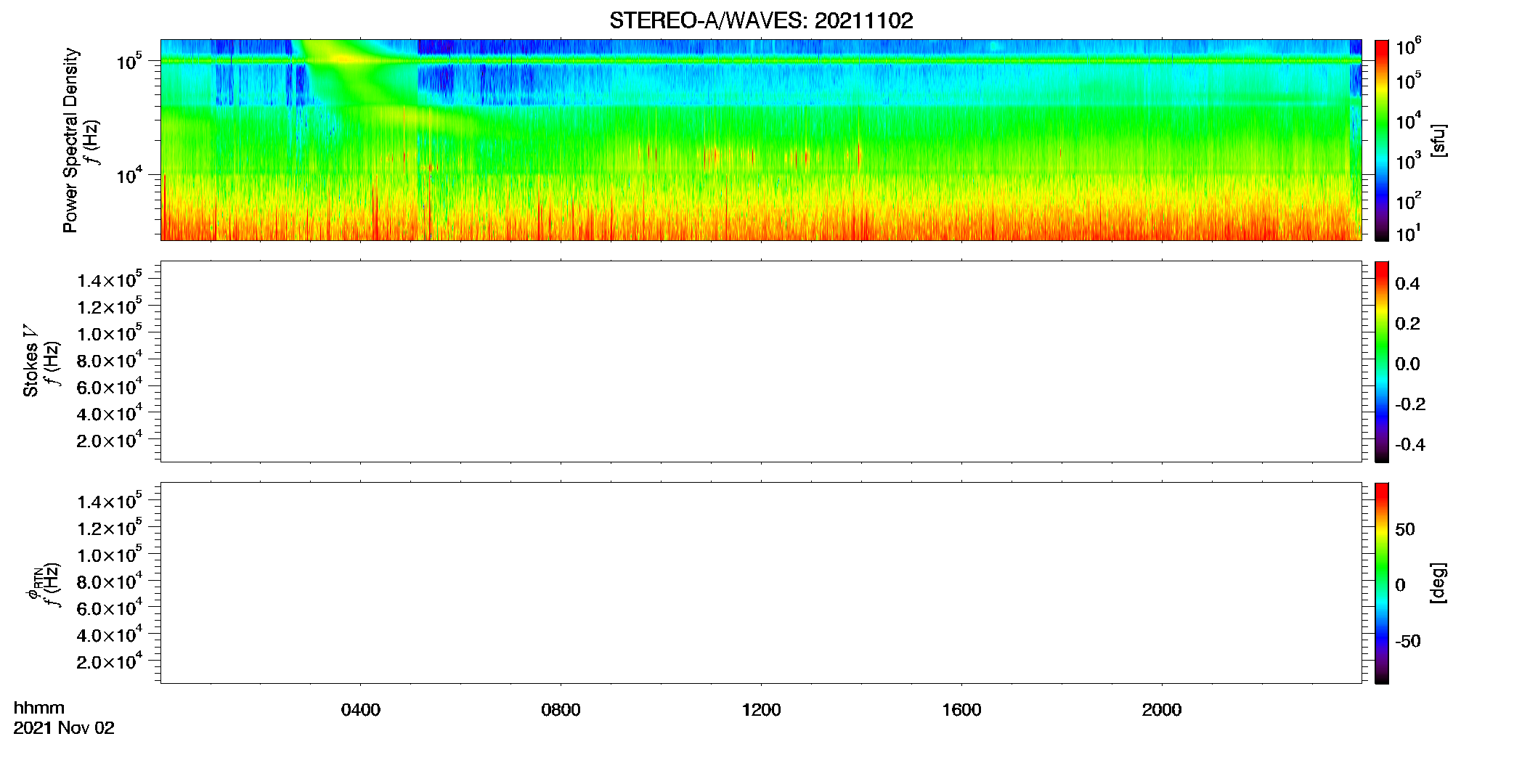Click the hhmm time format label
Viewport: 1522px width, 784px height.
(39, 708)
